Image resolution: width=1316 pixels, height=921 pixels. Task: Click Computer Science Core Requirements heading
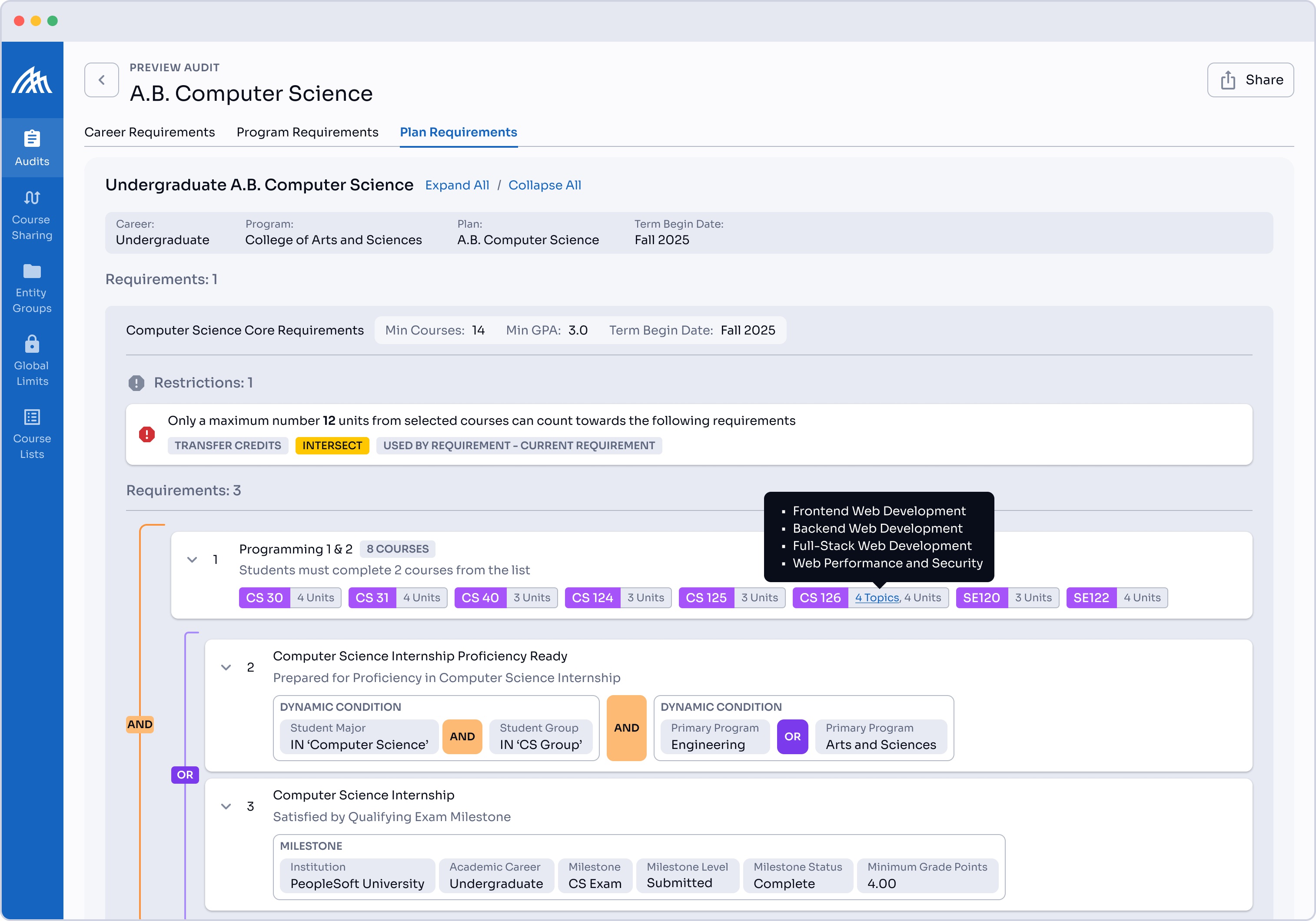pos(245,331)
